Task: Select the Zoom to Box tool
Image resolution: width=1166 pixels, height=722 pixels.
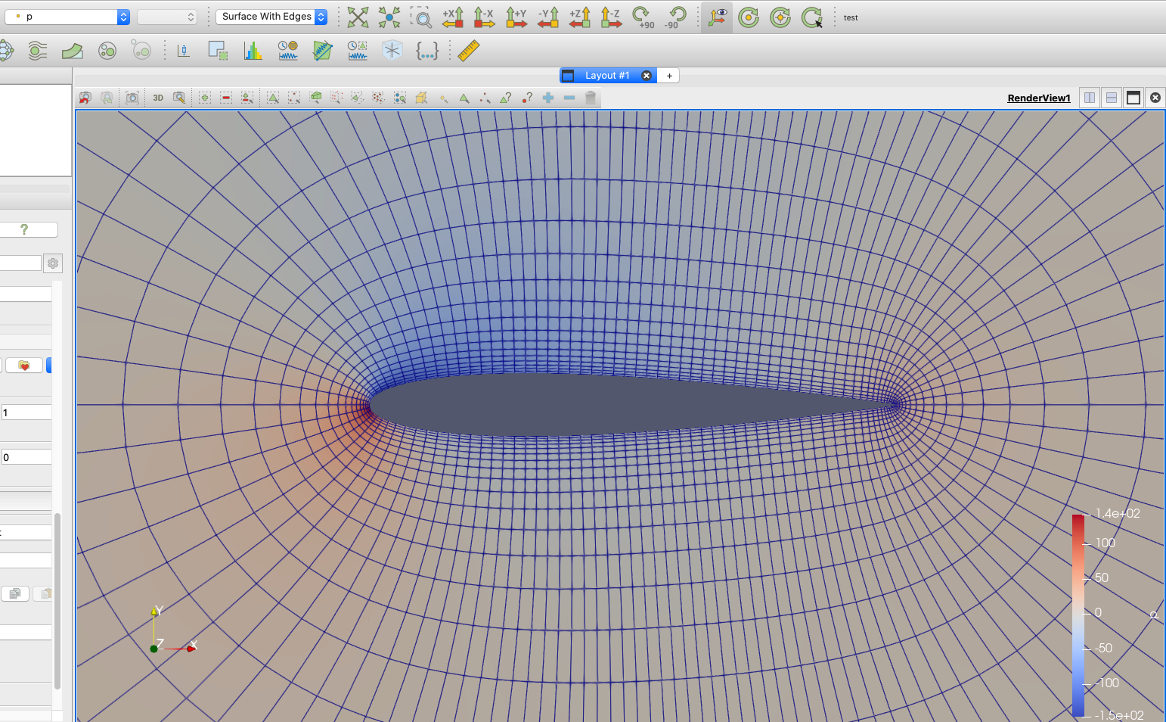Action: click(421, 16)
